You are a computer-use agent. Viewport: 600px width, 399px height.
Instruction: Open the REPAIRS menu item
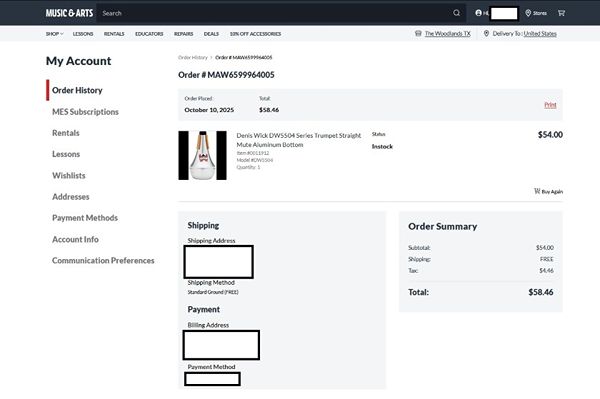184,34
